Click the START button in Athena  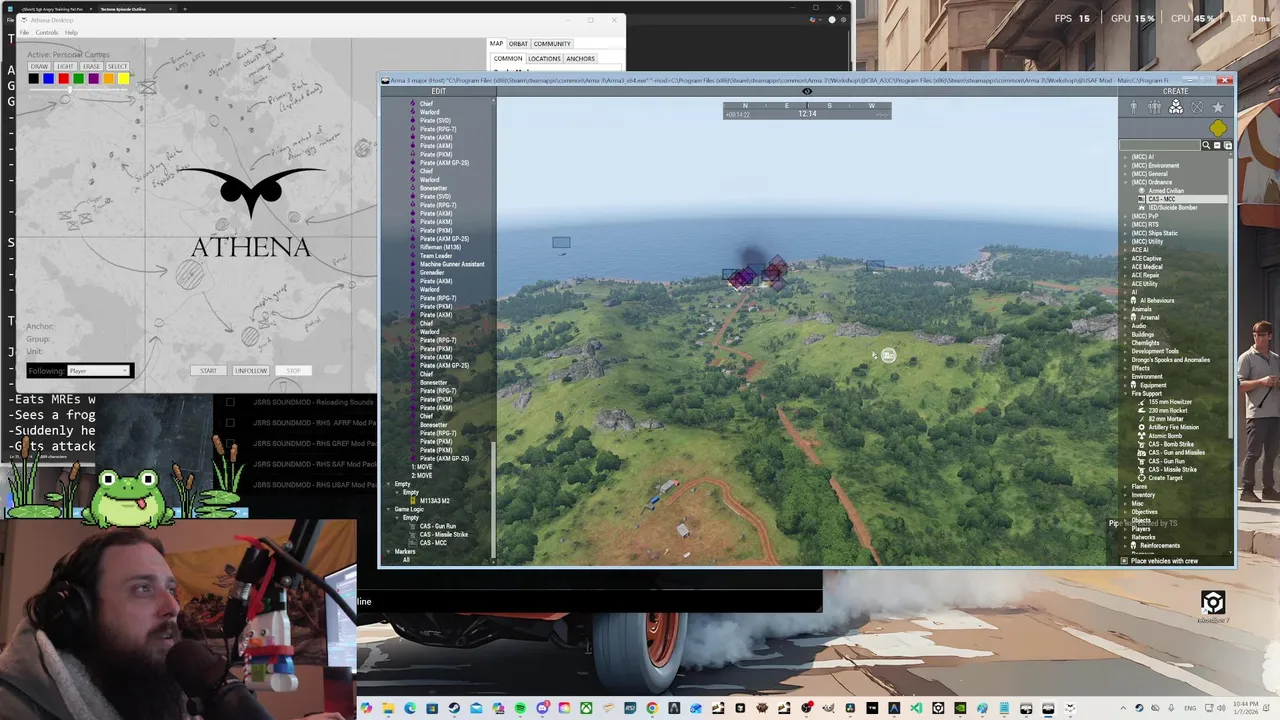208,371
